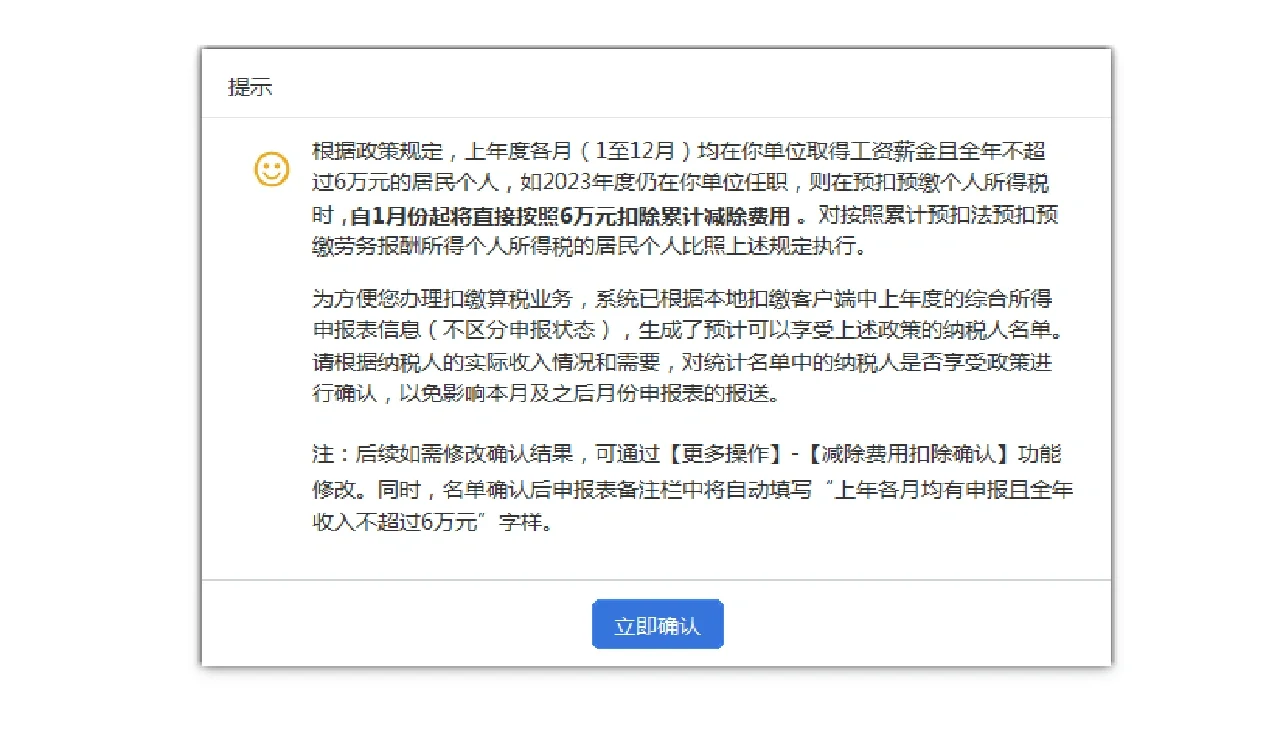The width and height of the screenshot is (1280, 736).
Task: Click the yellow smiley face icon
Action: [x=272, y=169]
